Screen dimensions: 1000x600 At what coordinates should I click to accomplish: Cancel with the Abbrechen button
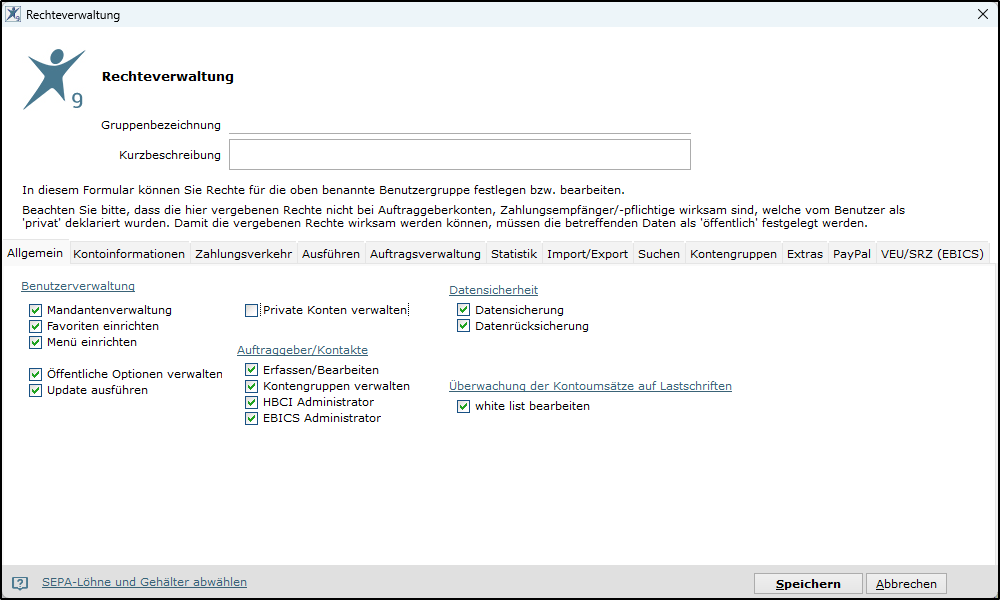click(906, 583)
